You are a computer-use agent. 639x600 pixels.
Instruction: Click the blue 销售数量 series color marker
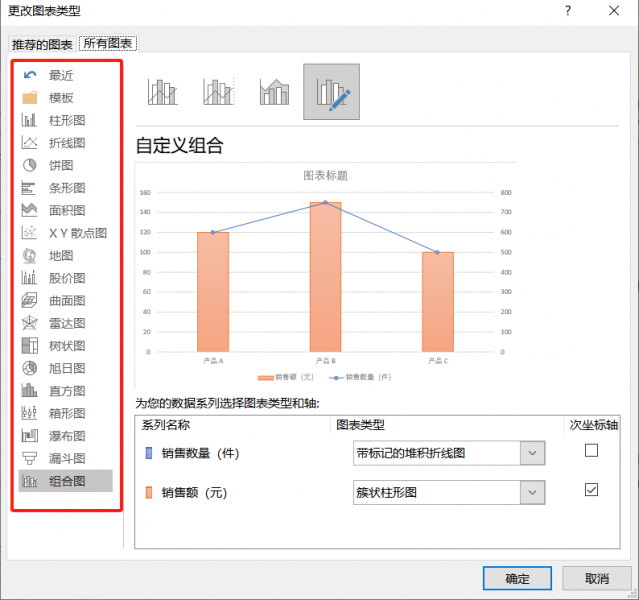(x=149, y=453)
